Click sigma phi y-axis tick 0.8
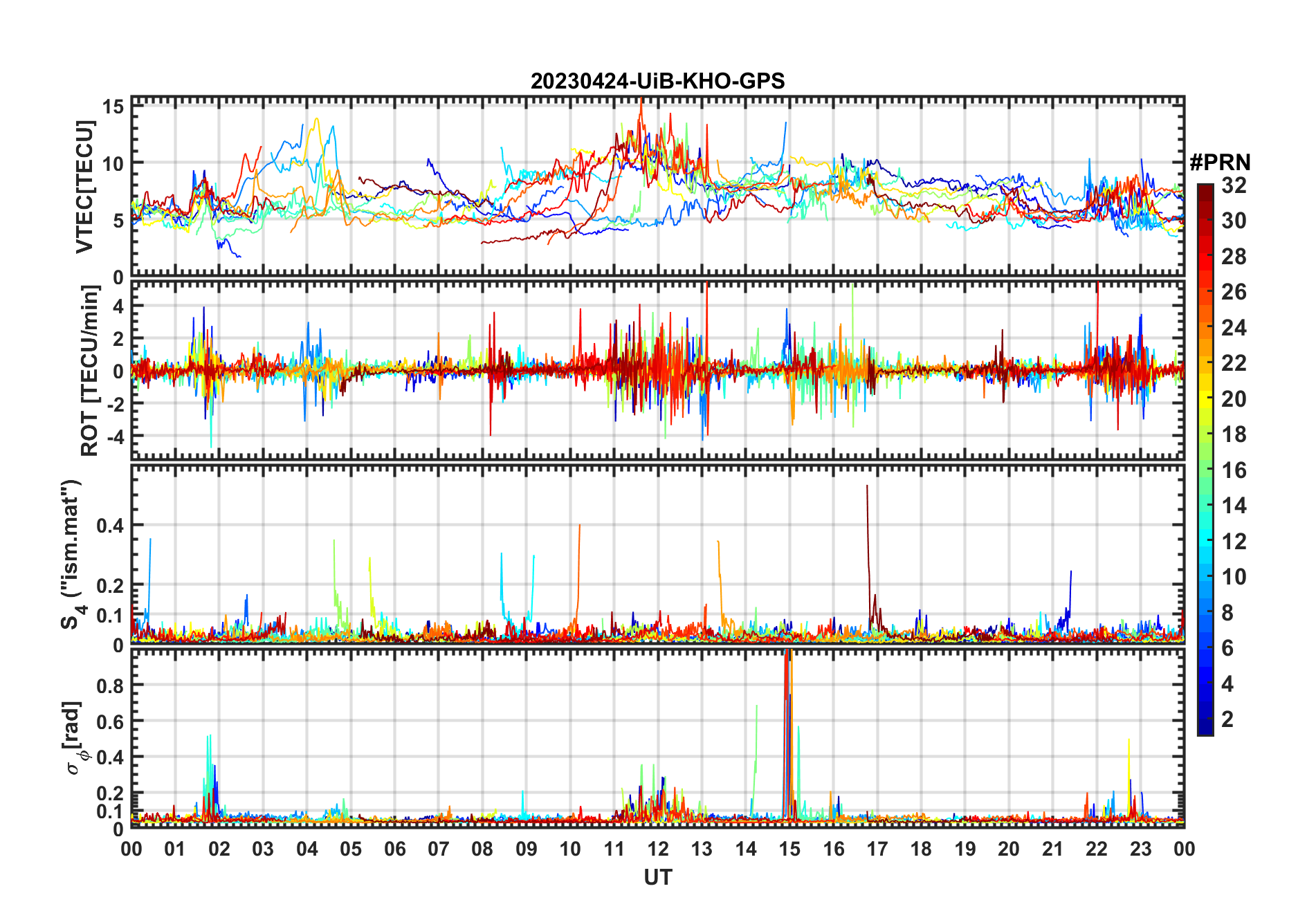Viewport: 1316px width, 920px height. [110, 686]
